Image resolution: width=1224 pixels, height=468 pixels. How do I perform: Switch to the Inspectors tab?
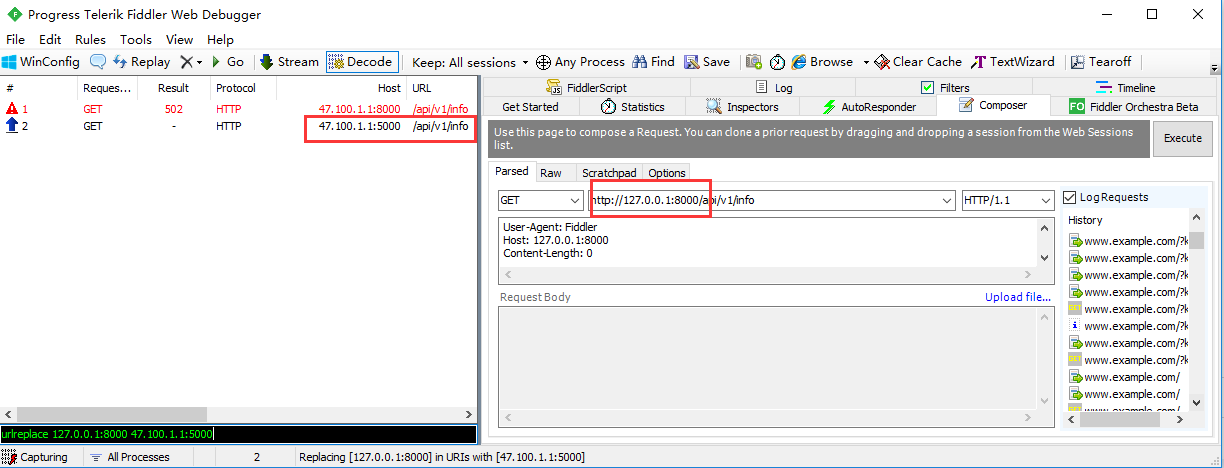[743, 107]
